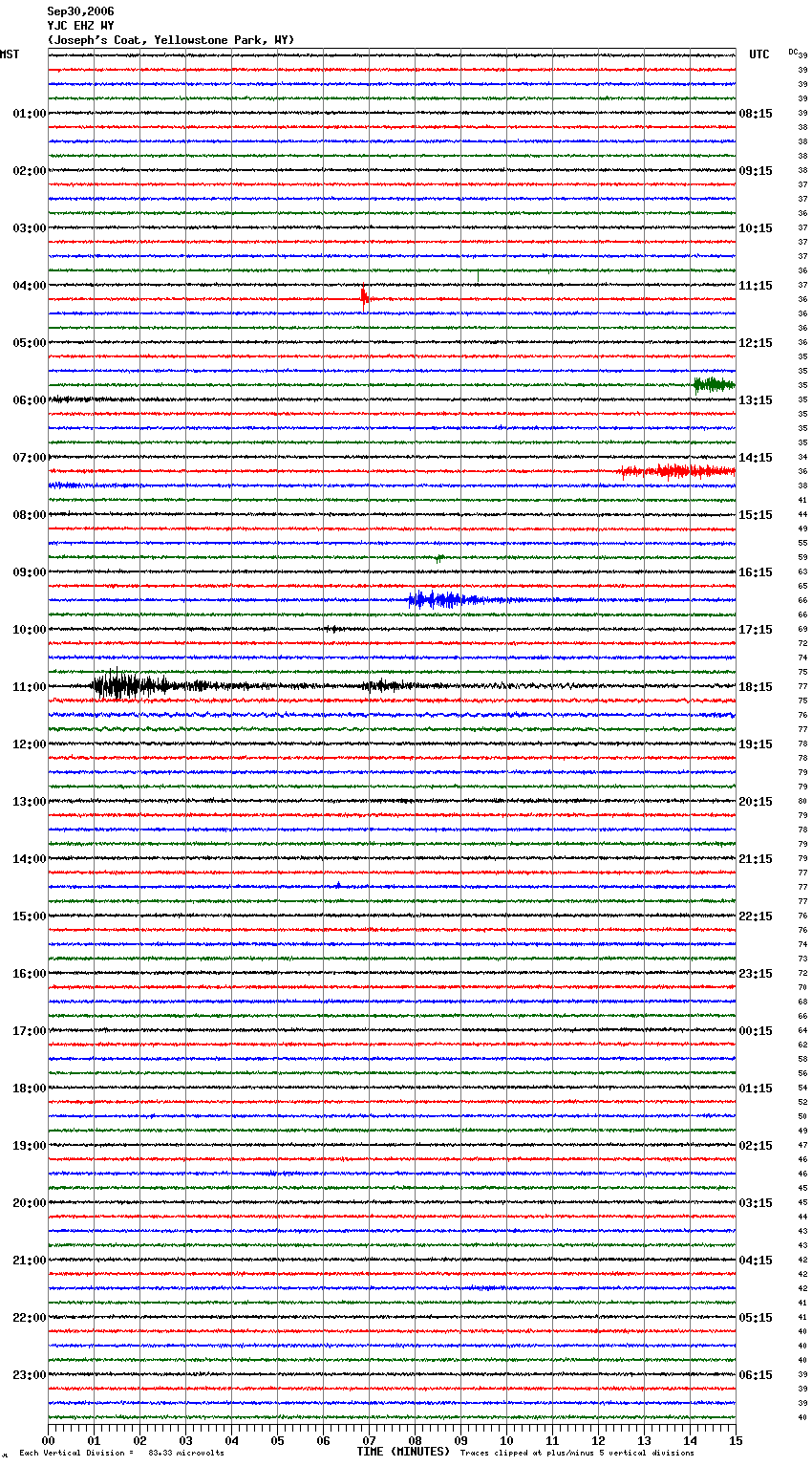Click the 18:15 UTC time label
Screen dimensions: 812x1466
(x=756, y=687)
